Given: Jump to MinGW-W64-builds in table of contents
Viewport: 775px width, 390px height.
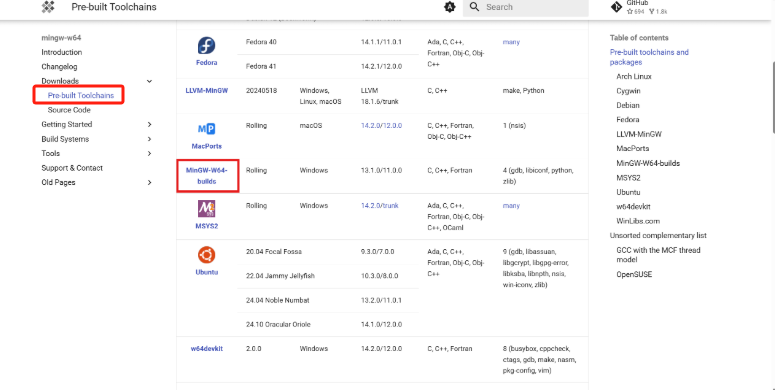Looking at the screenshot, I should 648,163.
